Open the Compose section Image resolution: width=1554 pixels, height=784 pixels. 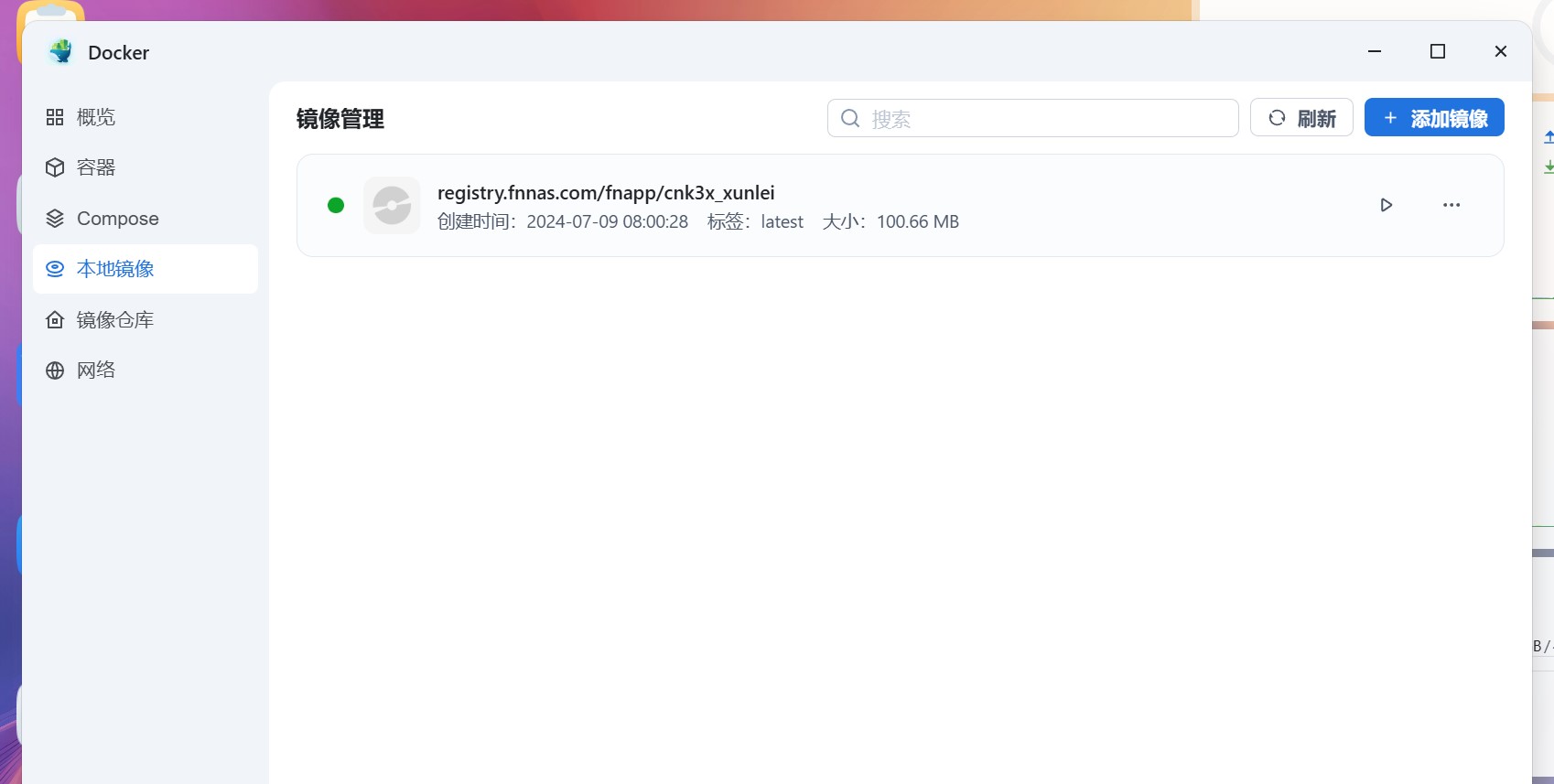(x=145, y=219)
